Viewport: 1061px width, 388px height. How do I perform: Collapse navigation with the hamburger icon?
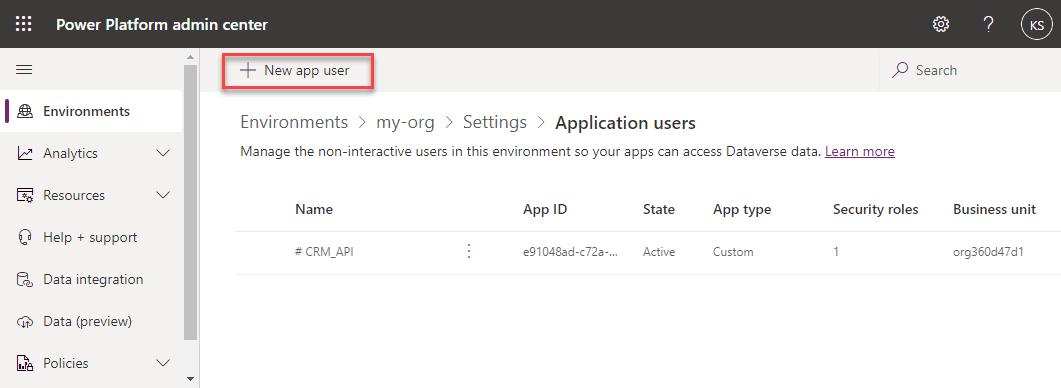point(24,70)
